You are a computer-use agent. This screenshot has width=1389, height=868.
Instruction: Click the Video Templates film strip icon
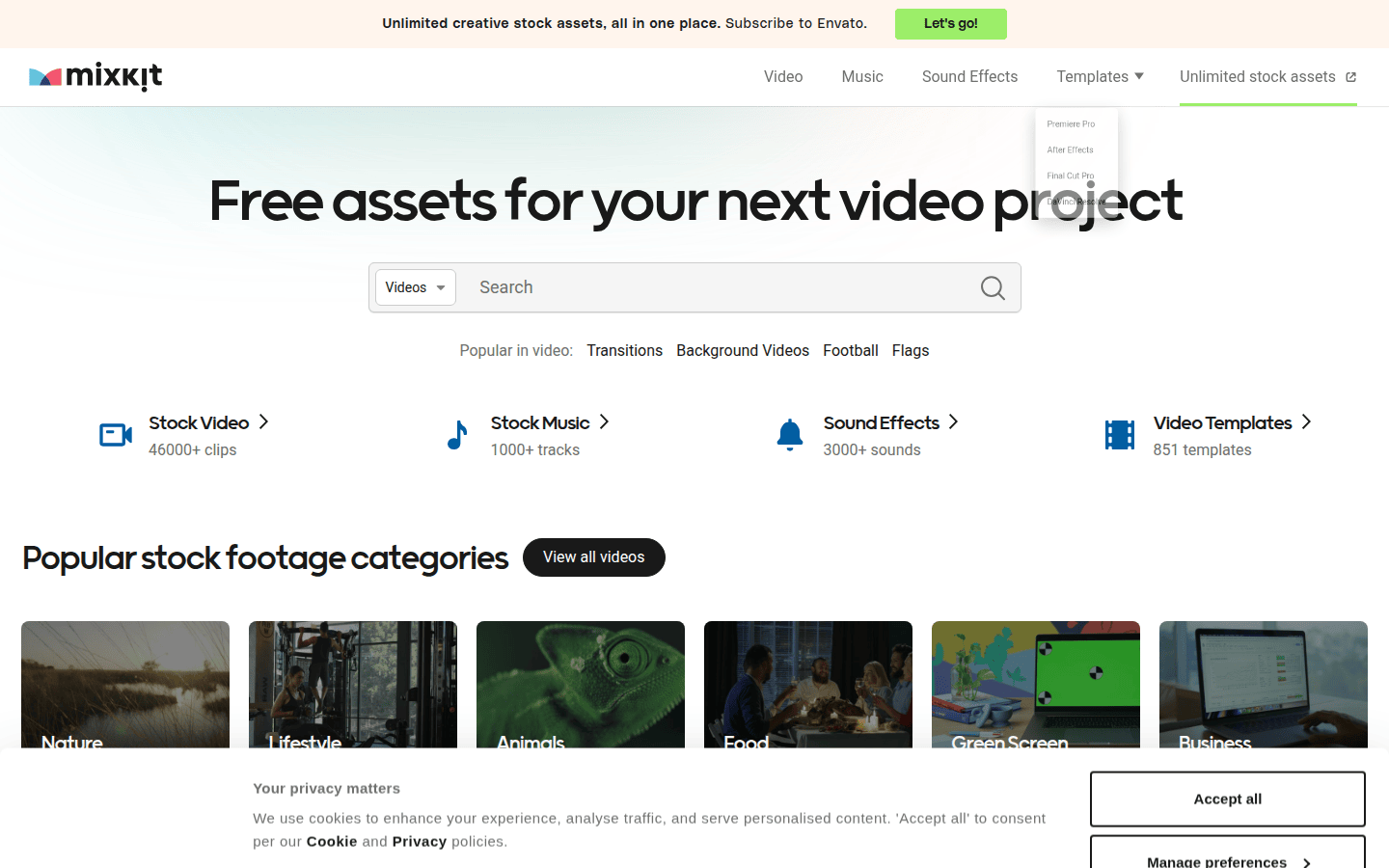point(1120,435)
